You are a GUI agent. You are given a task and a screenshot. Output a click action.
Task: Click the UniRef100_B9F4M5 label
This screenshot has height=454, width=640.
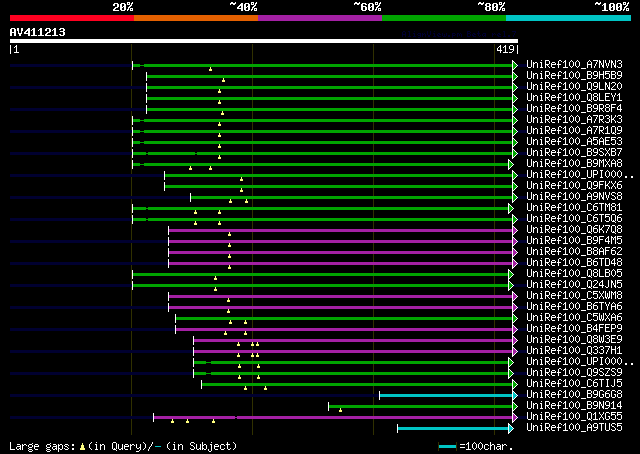574,241
